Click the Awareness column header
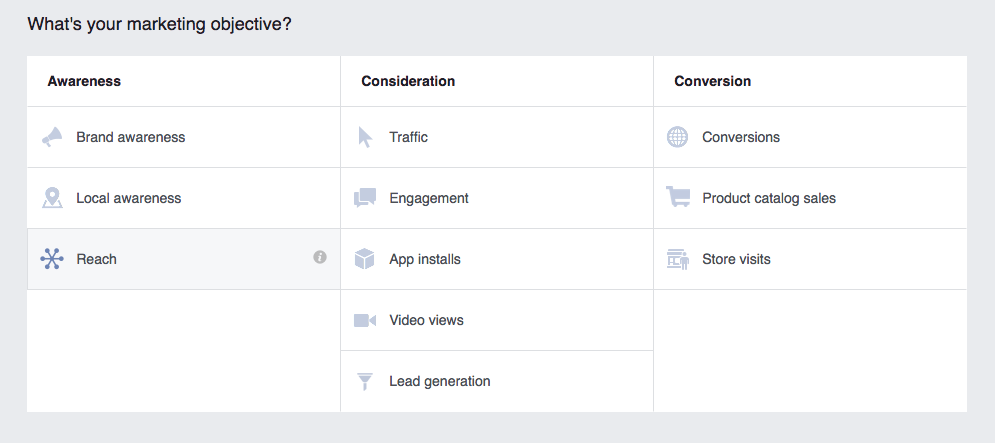This screenshot has height=443, width=995. coord(84,81)
